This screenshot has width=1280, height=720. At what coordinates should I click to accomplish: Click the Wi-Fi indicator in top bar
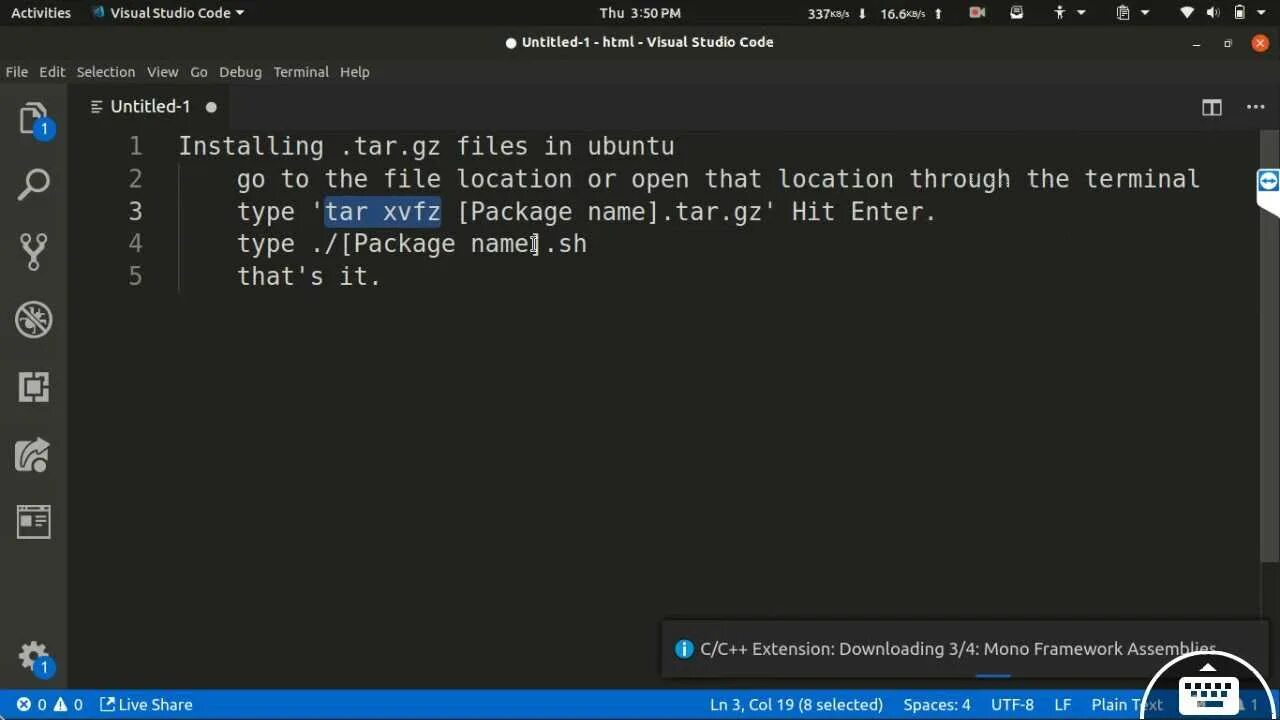click(1187, 13)
